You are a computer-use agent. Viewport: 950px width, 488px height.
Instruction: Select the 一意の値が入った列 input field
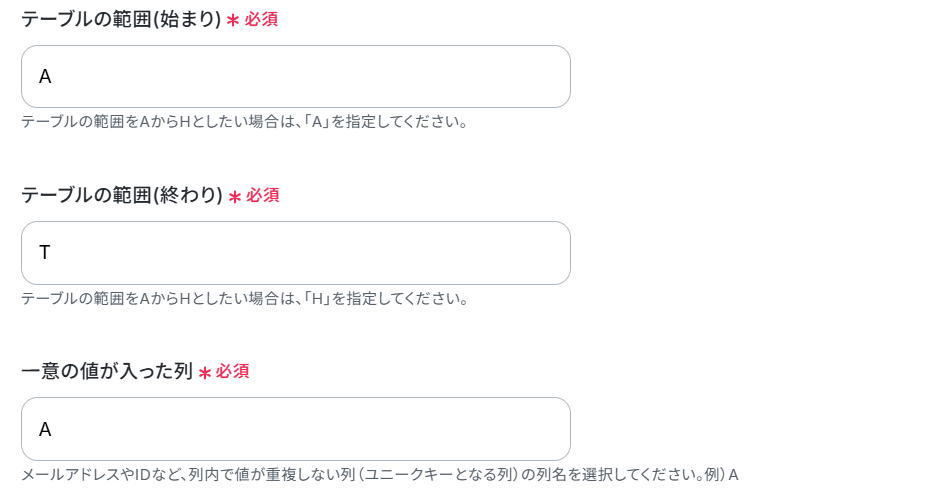pyautogui.click(x=296, y=429)
